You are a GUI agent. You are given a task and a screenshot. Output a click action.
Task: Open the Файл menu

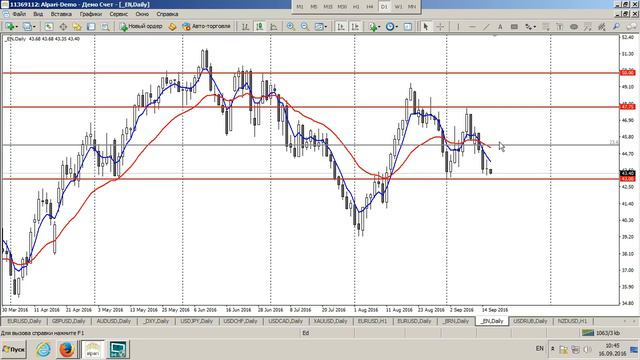19,14
